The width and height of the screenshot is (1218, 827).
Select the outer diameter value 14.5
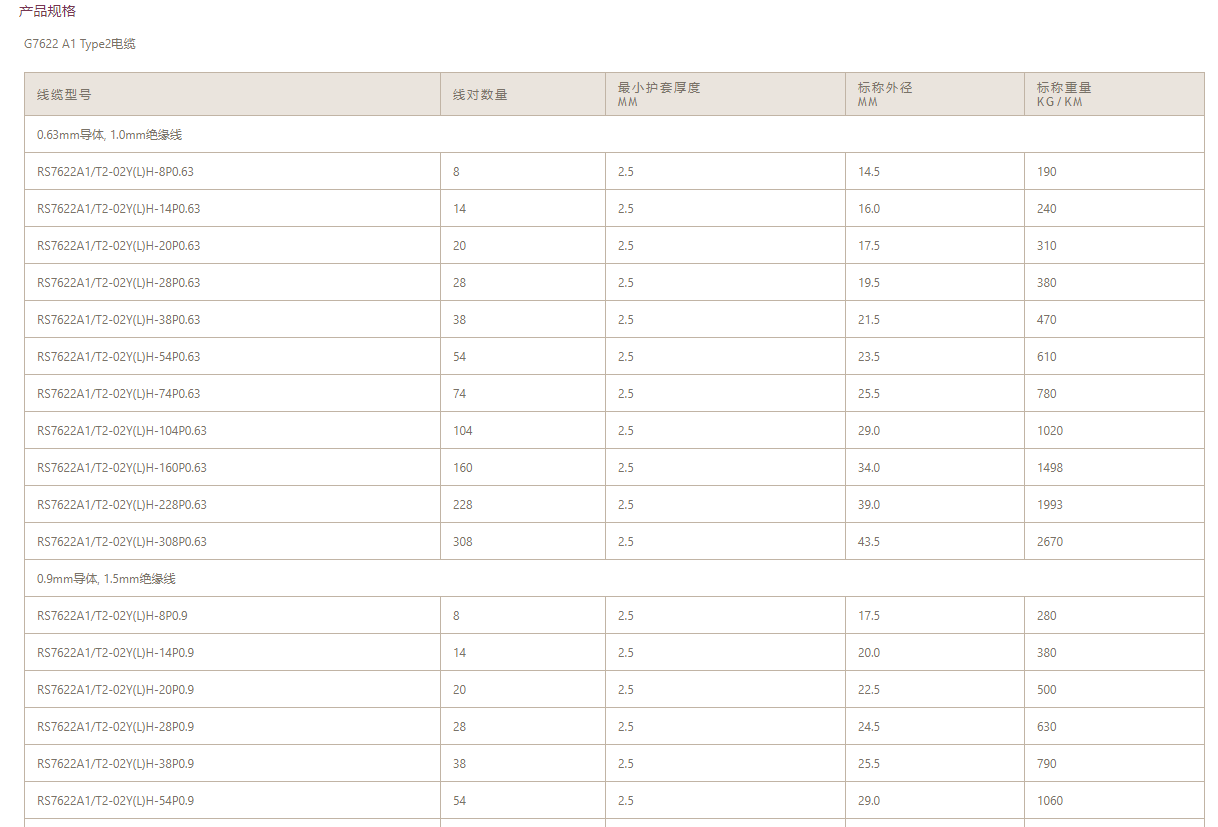pos(869,172)
